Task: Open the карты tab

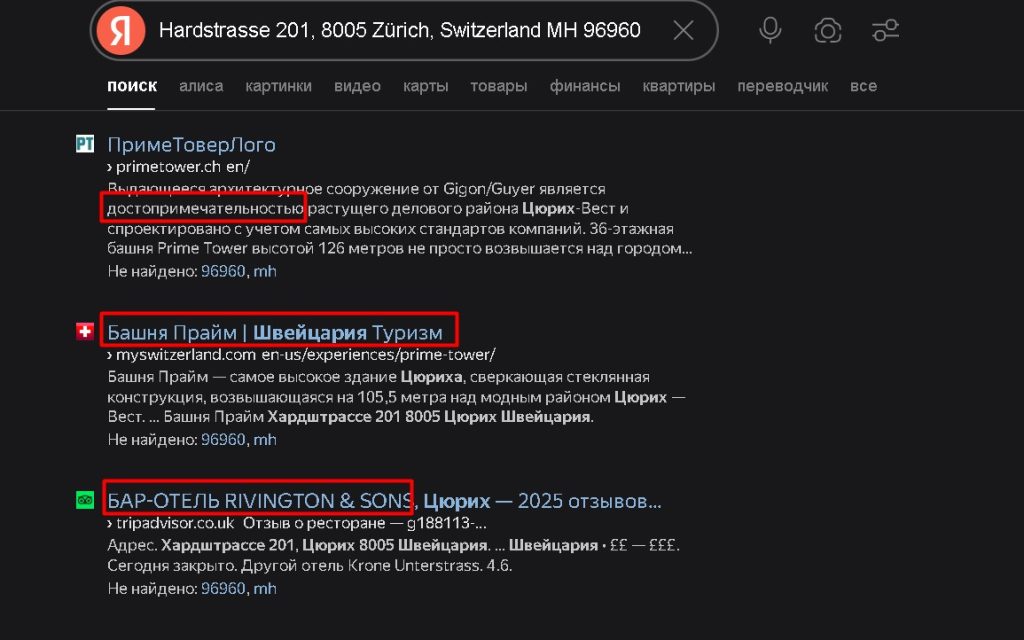Action: 425,86
